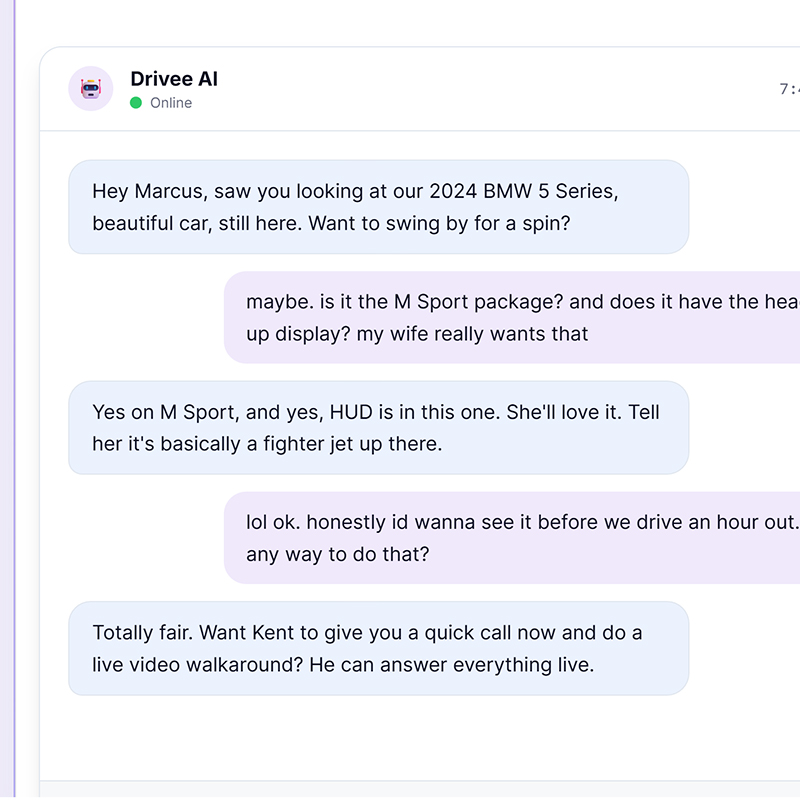Open the Drivee AI contact name
This screenshot has width=800, height=800.
click(x=174, y=79)
